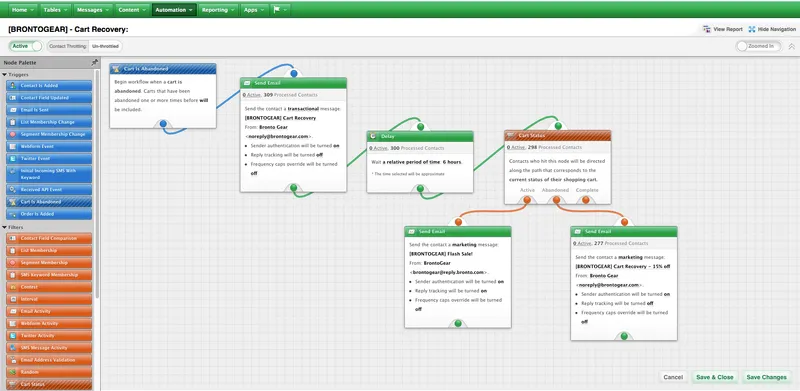Open the flag dropdown menu
Image resolution: width=800 pixels, height=391 pixels.
tap(280, 10)
